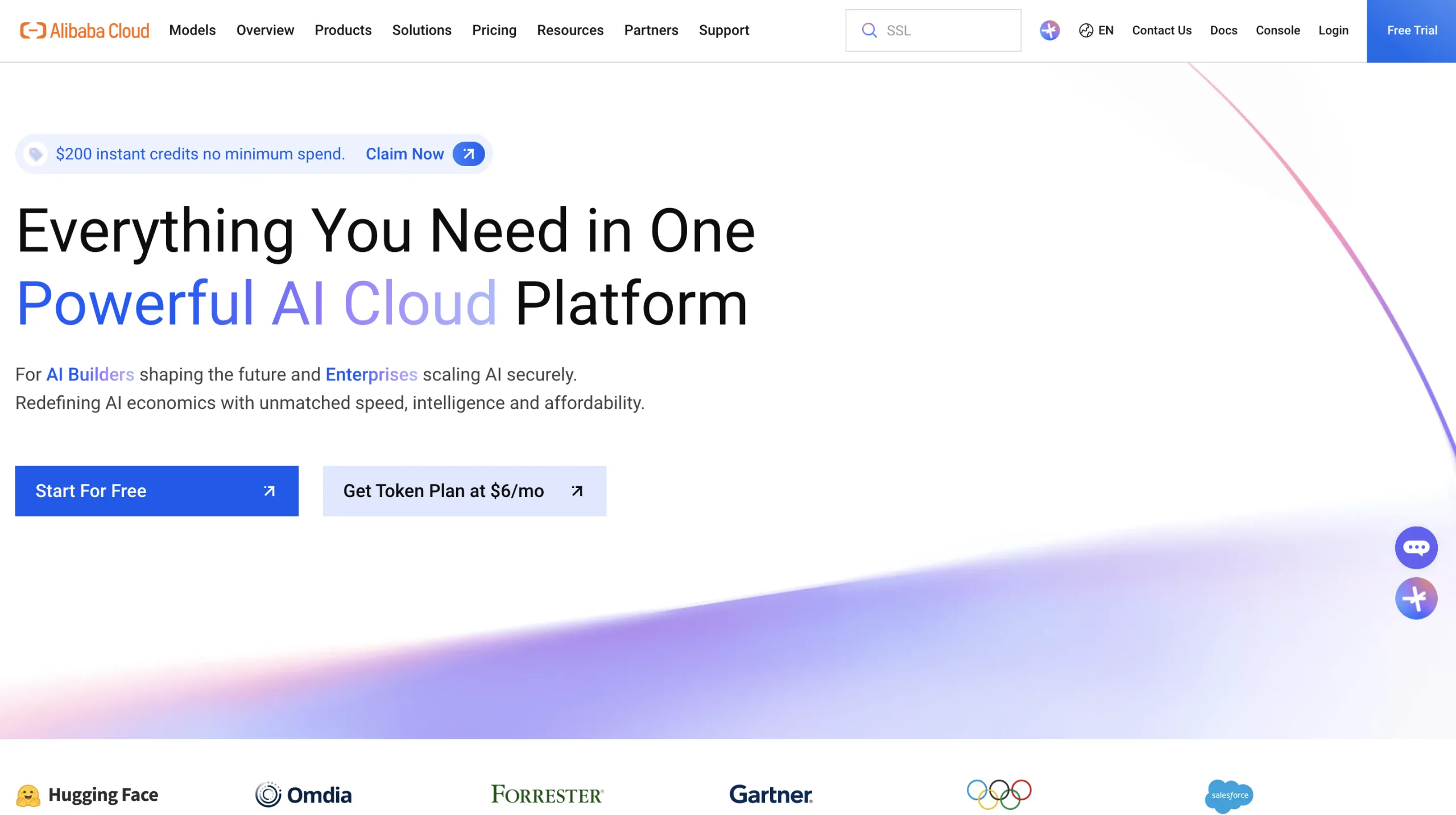Screen dimensions: 1456x815
Task: Click the Omdia logo
Action: [x=303, y=795]
